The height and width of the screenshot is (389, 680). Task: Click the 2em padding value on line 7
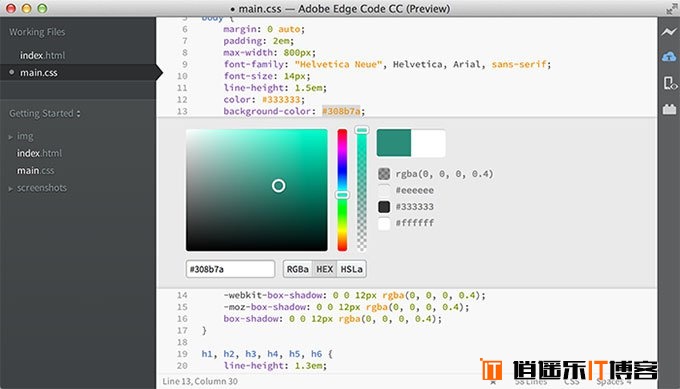(281, 41)
